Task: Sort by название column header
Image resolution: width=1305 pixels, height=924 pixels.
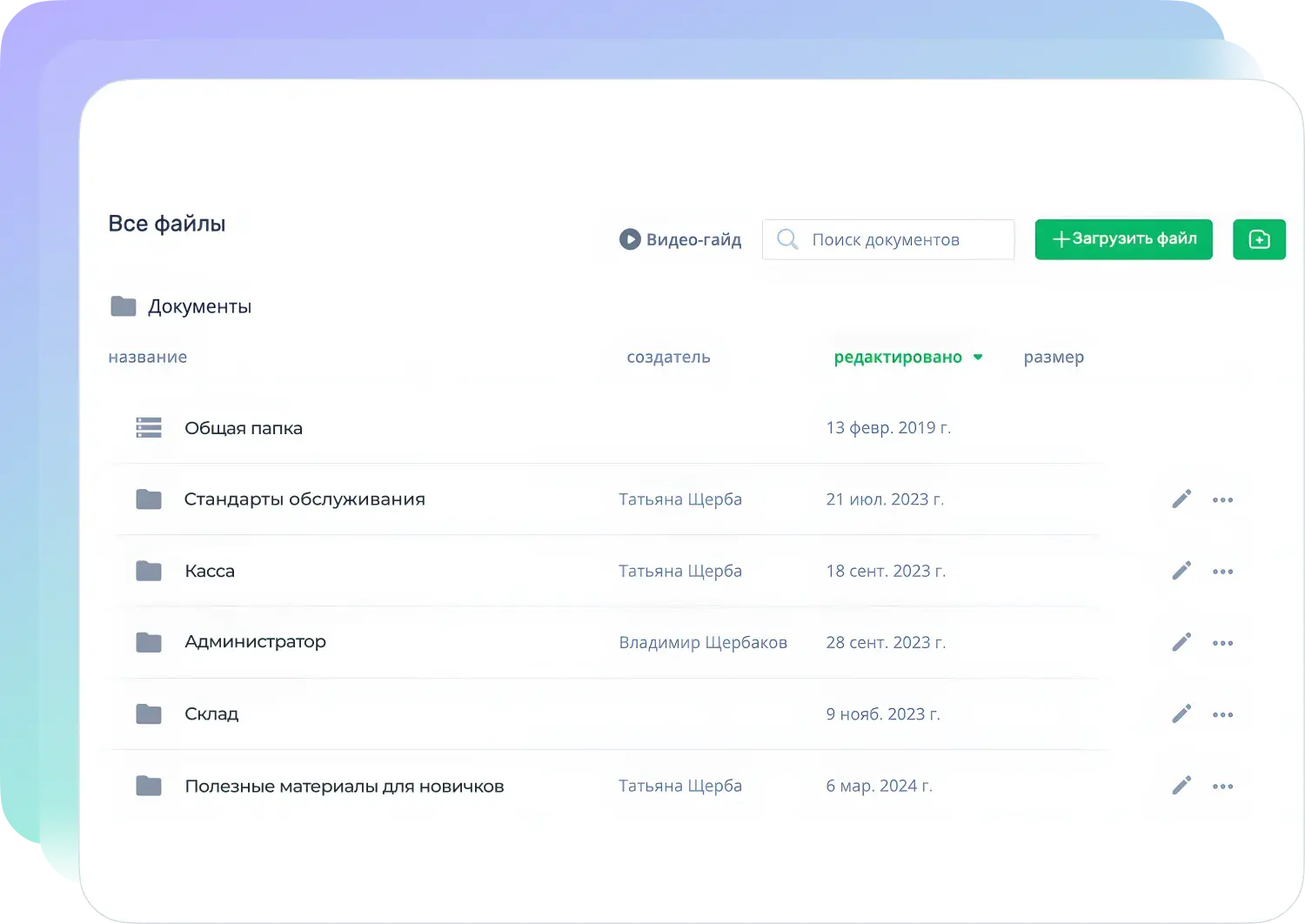Action: click(x=148, y=357)
